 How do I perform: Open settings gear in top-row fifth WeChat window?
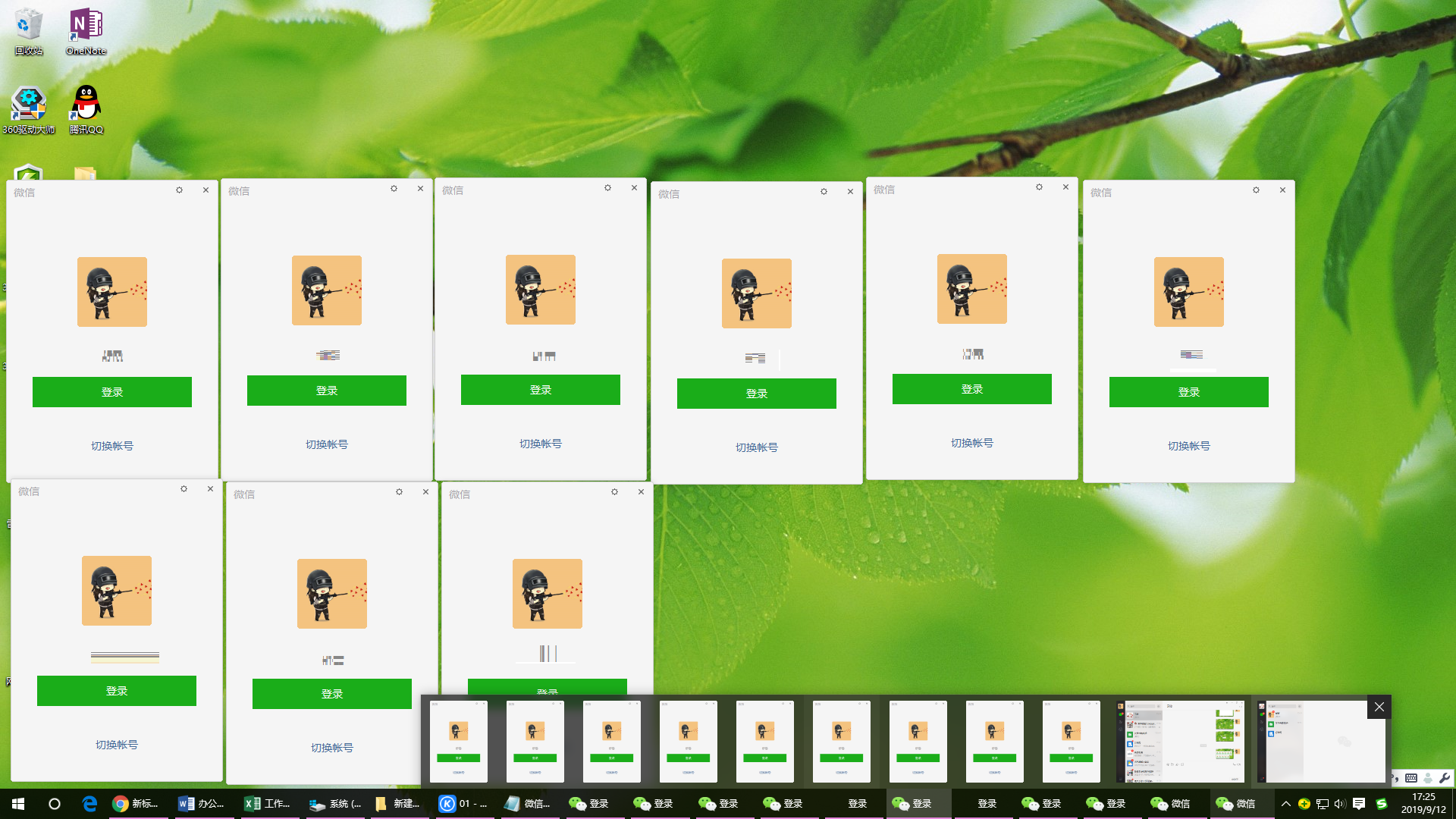[x=1040, y=187]
